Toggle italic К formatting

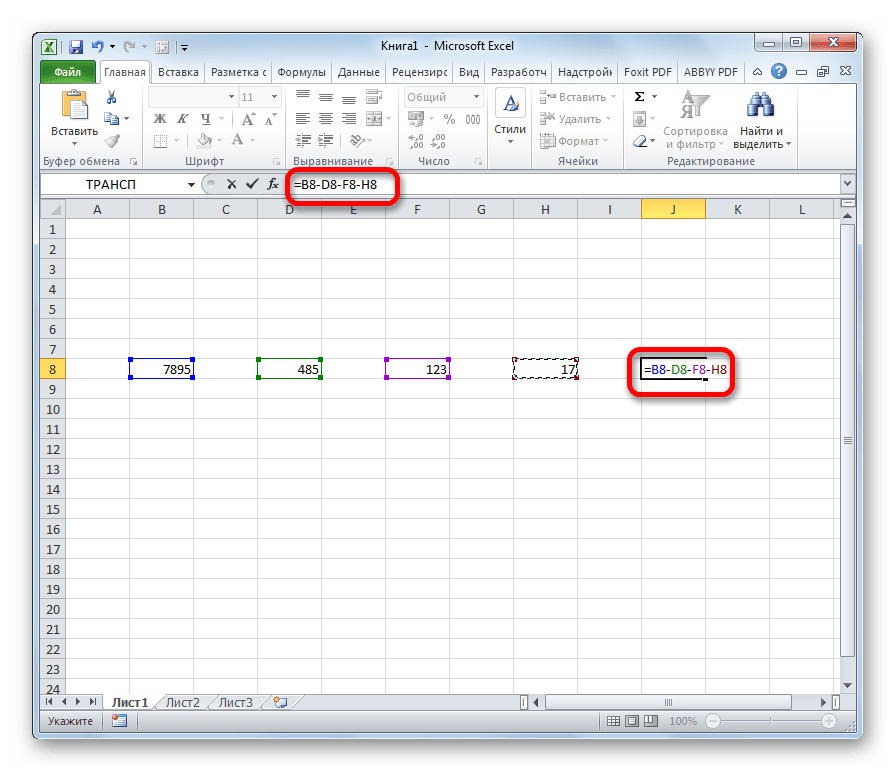[x=182, y=119]
